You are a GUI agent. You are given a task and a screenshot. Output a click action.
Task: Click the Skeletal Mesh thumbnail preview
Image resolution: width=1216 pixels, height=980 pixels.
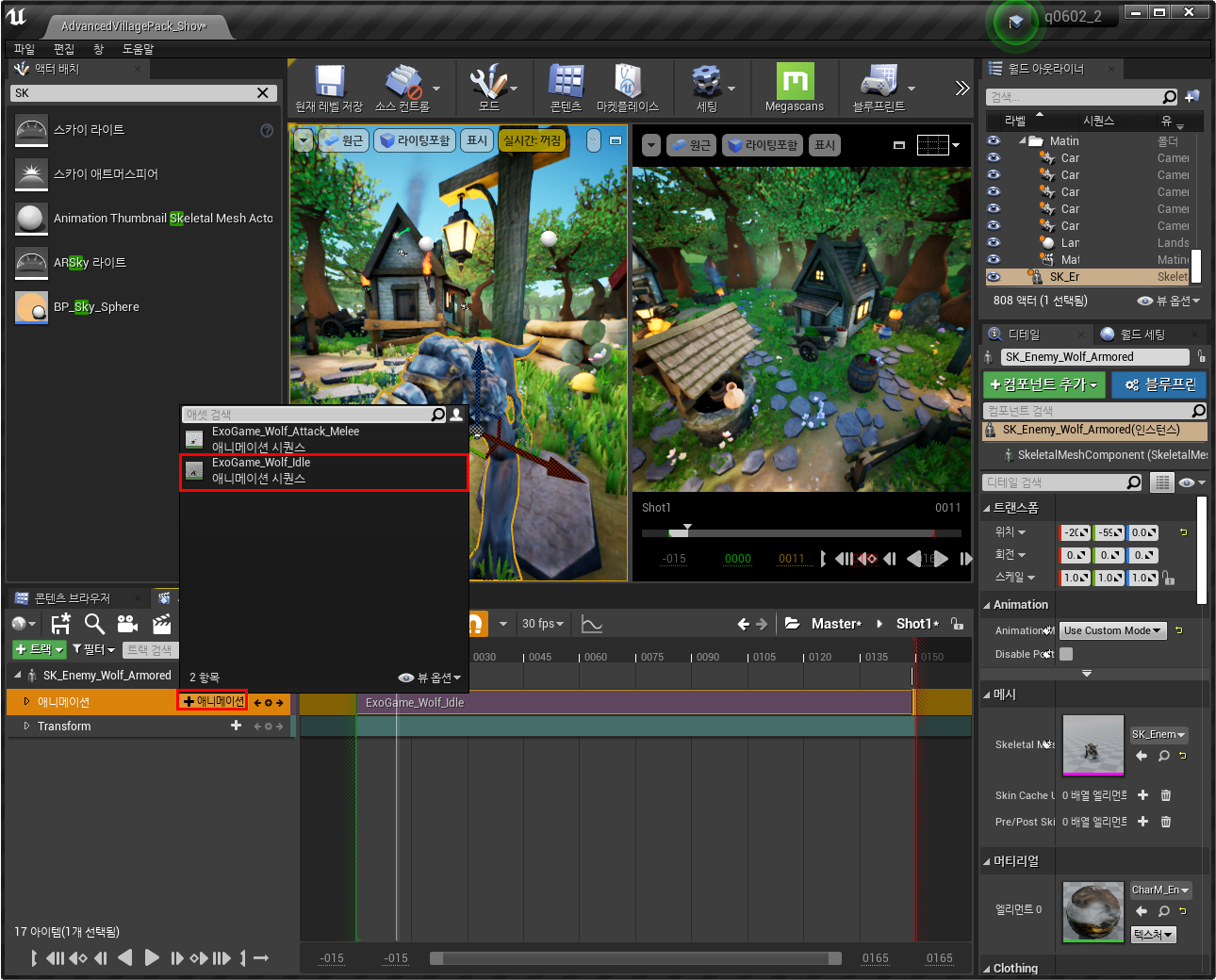click(1093, 745)
